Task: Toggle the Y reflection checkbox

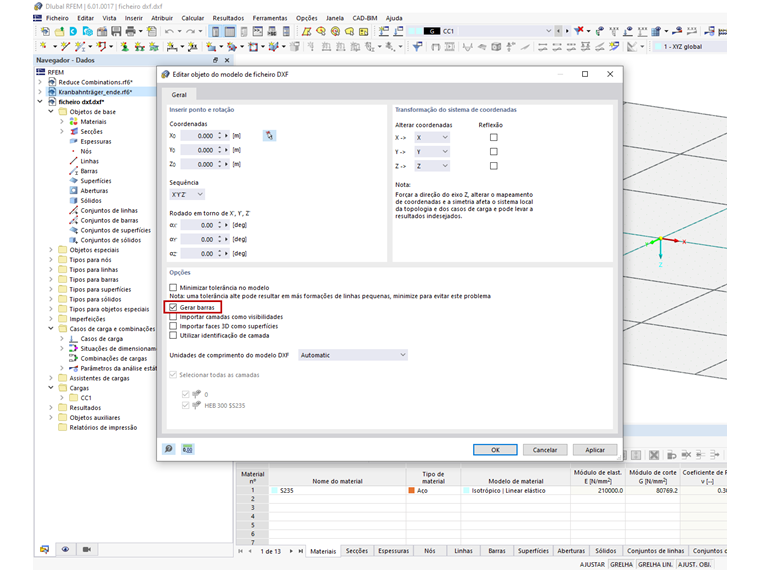Action: point(493,152)
